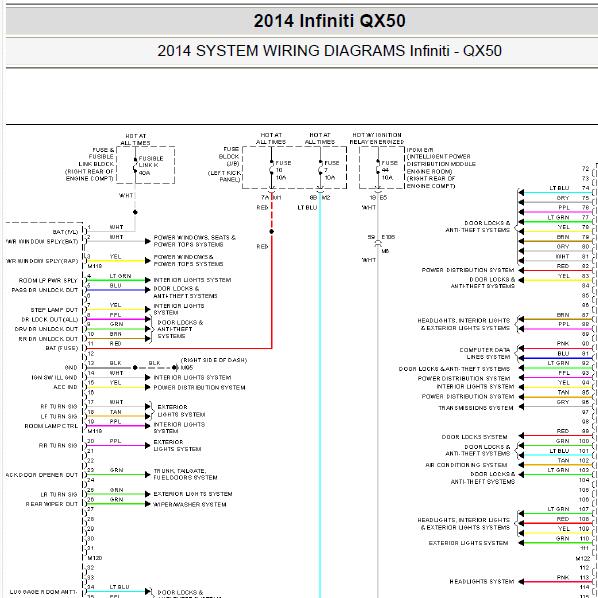Click the "BAT (FUSE)" pin 11 label
Image resolution: width=598 pixels, height=598 pixels.
(x=62, y=348)
